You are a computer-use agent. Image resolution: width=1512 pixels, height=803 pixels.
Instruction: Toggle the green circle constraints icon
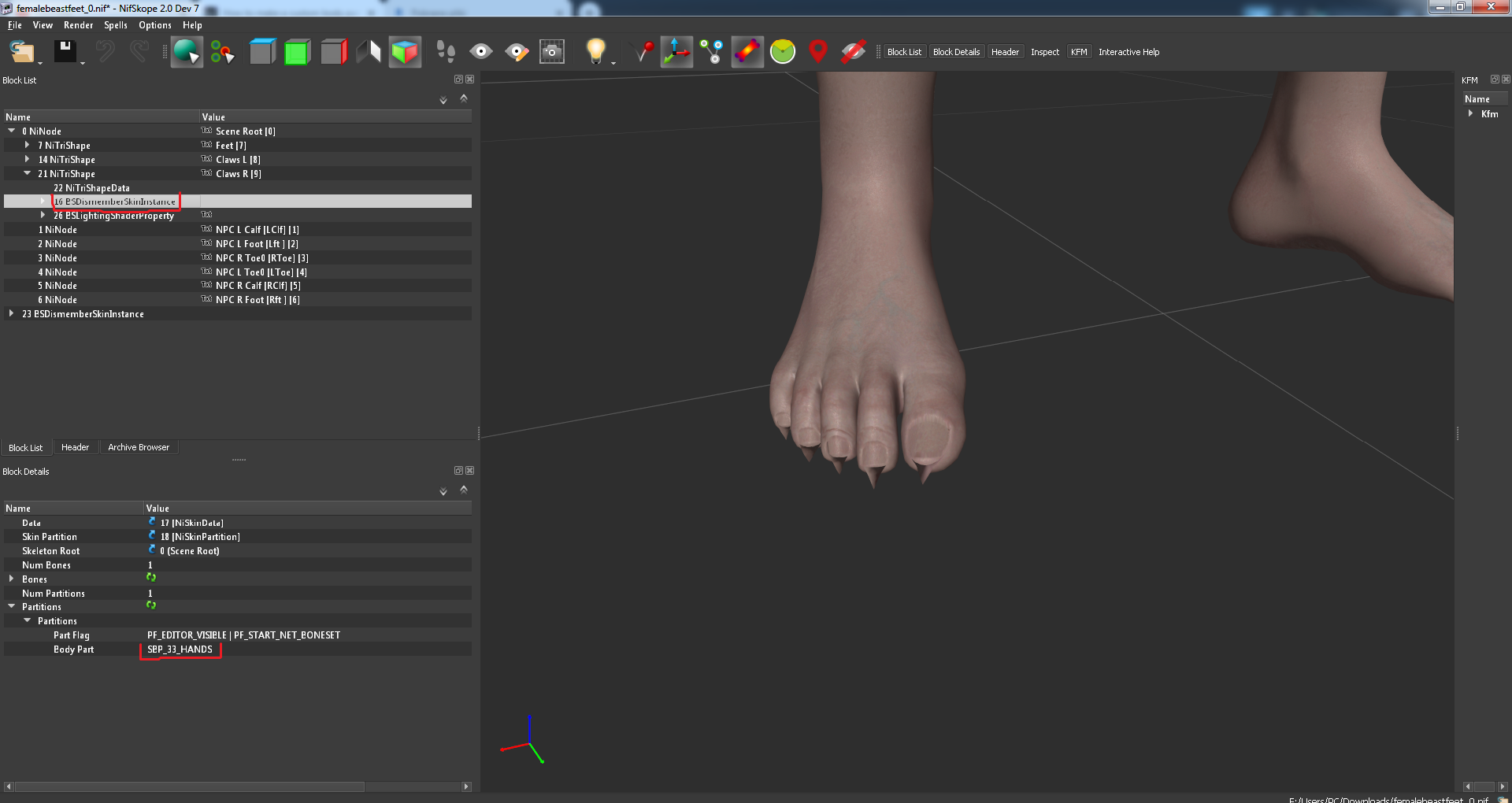coord(783,52)
